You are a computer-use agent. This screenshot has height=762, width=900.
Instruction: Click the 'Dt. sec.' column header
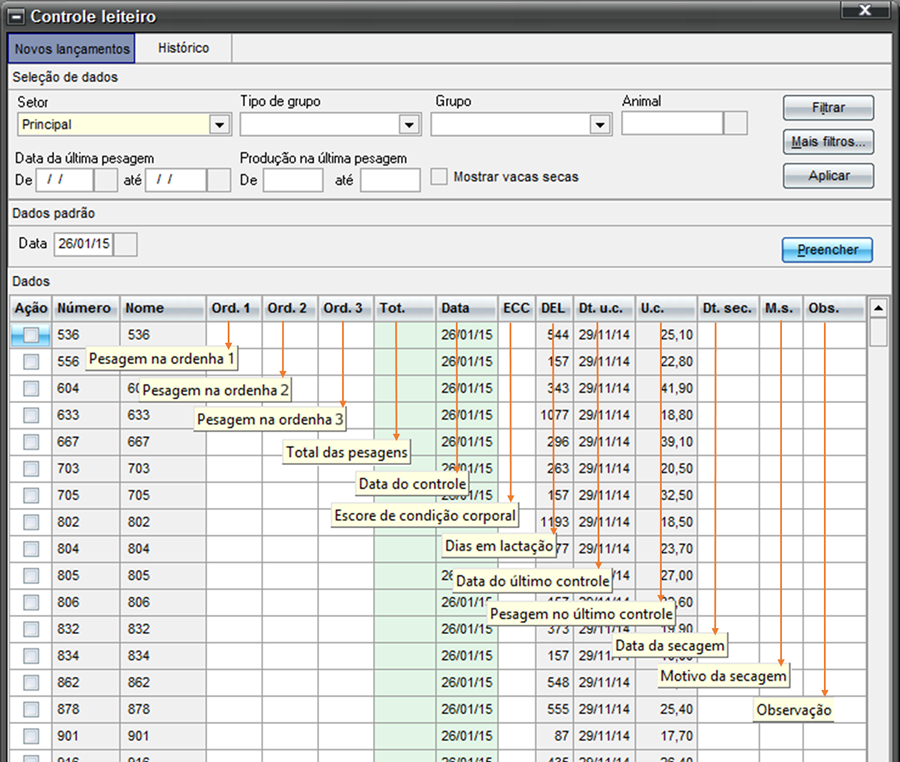click(x=728, y=308)
